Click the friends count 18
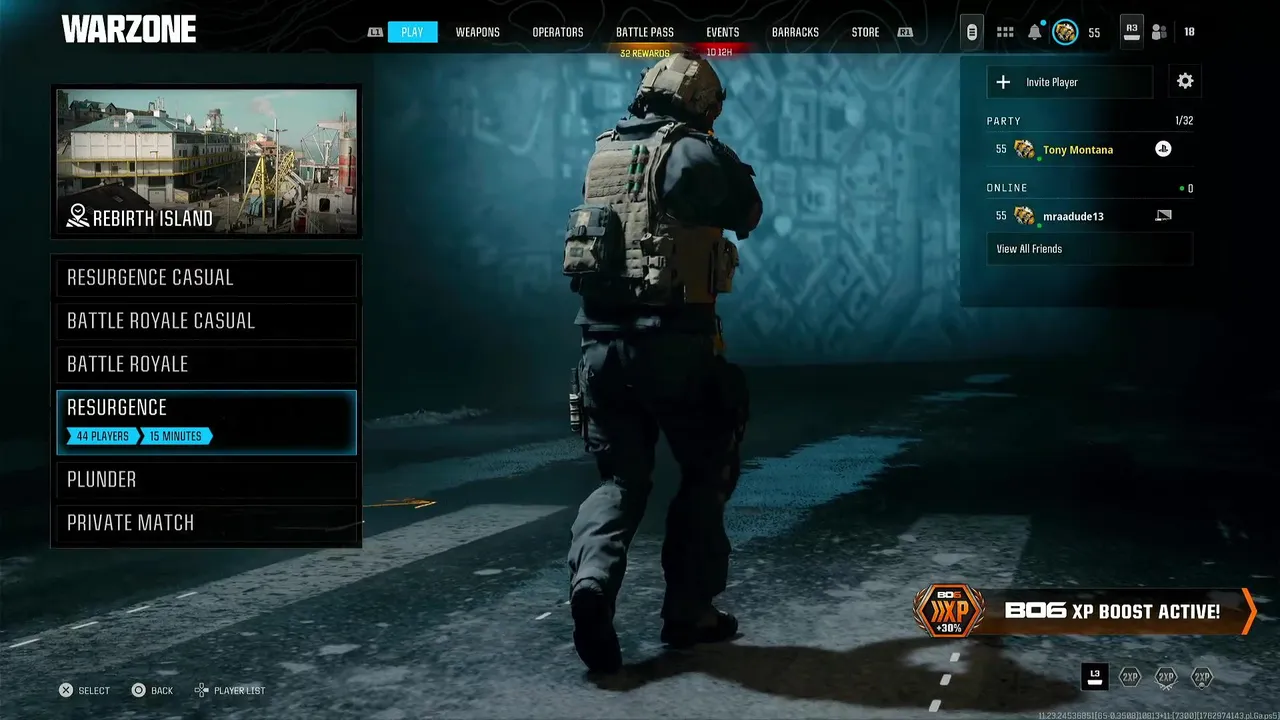This screenshot has width=1280, height=720. coord(1189,32)
